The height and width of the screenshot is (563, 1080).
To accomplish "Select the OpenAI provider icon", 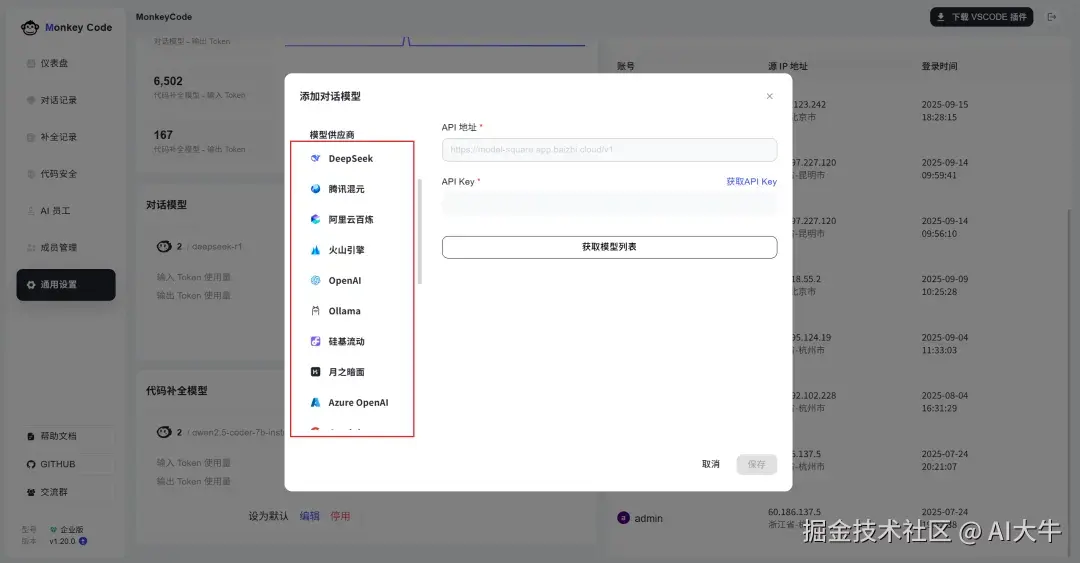I will [315, 280].
